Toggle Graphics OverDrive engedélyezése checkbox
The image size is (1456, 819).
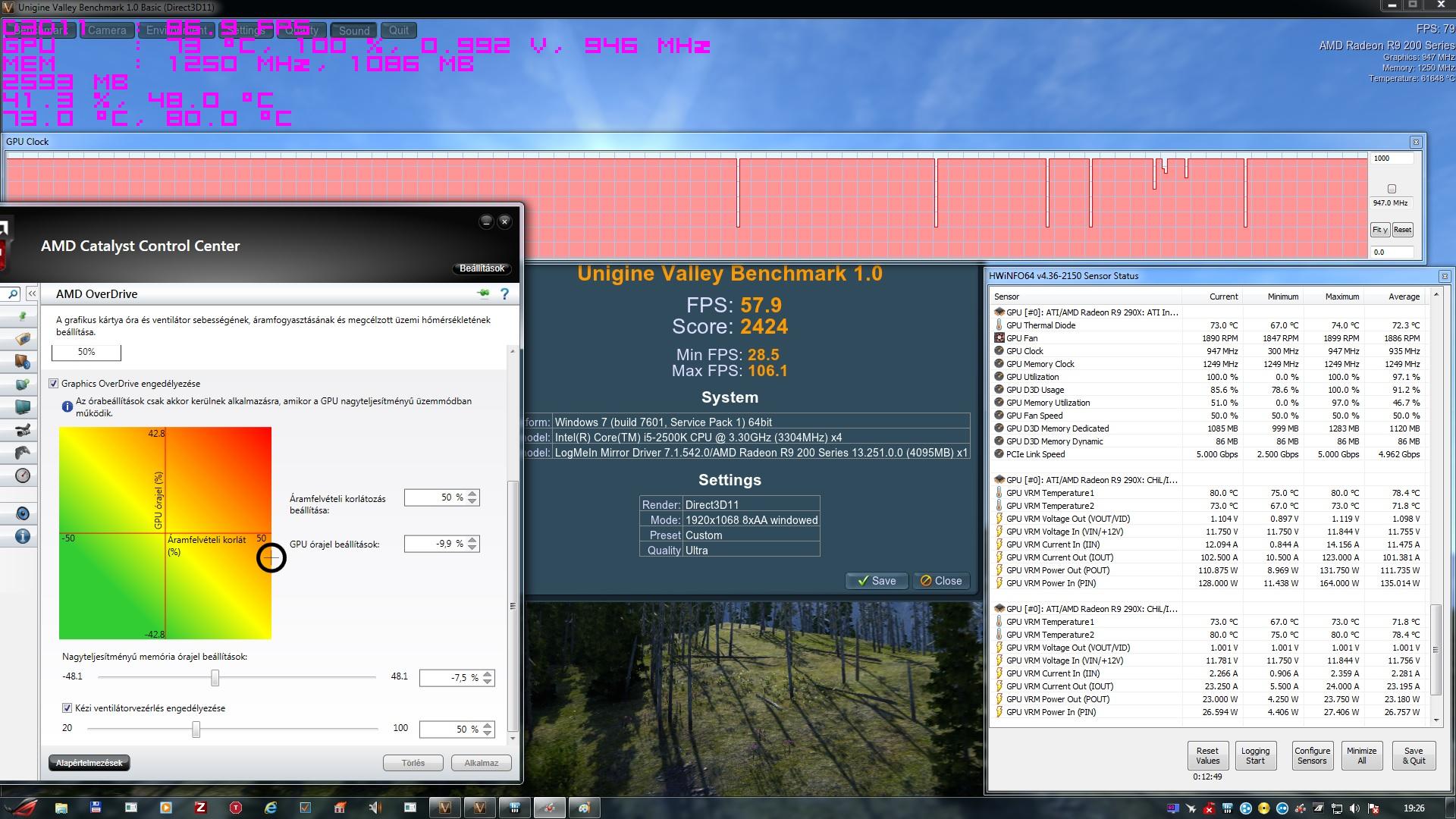54,384
